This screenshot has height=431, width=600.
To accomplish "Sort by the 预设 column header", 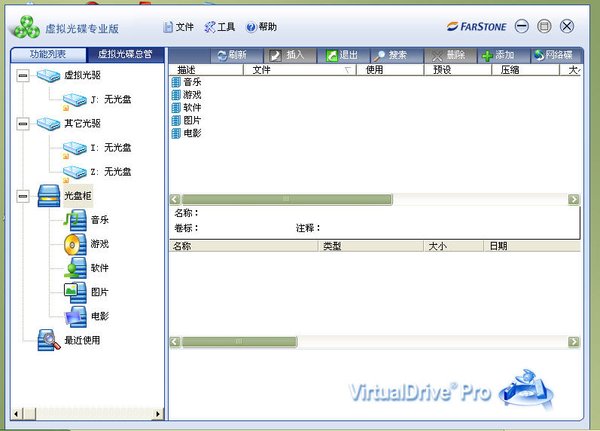I will tap(458, 70).
